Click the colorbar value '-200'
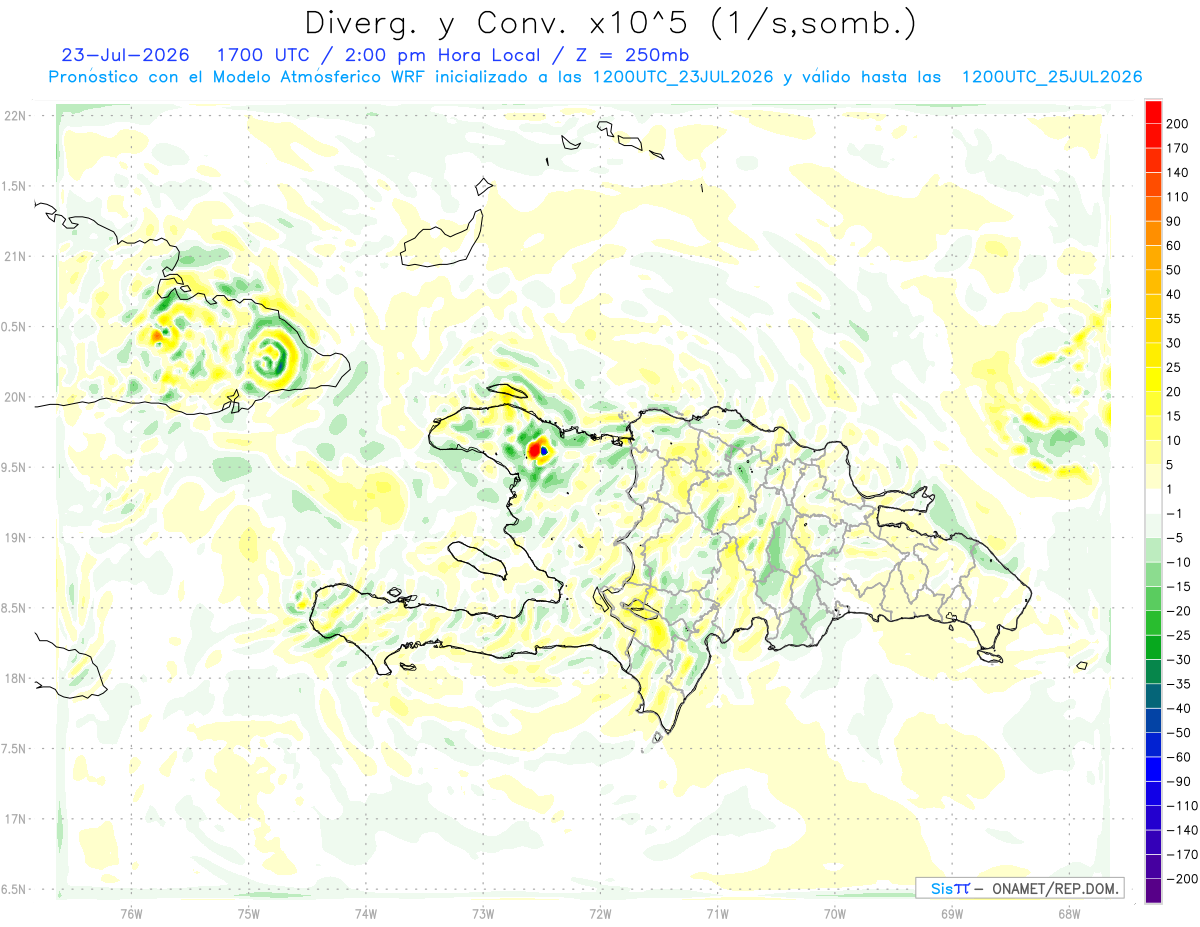The height and width of the screenshot is (927, 1200). (x=1181, y=879)
